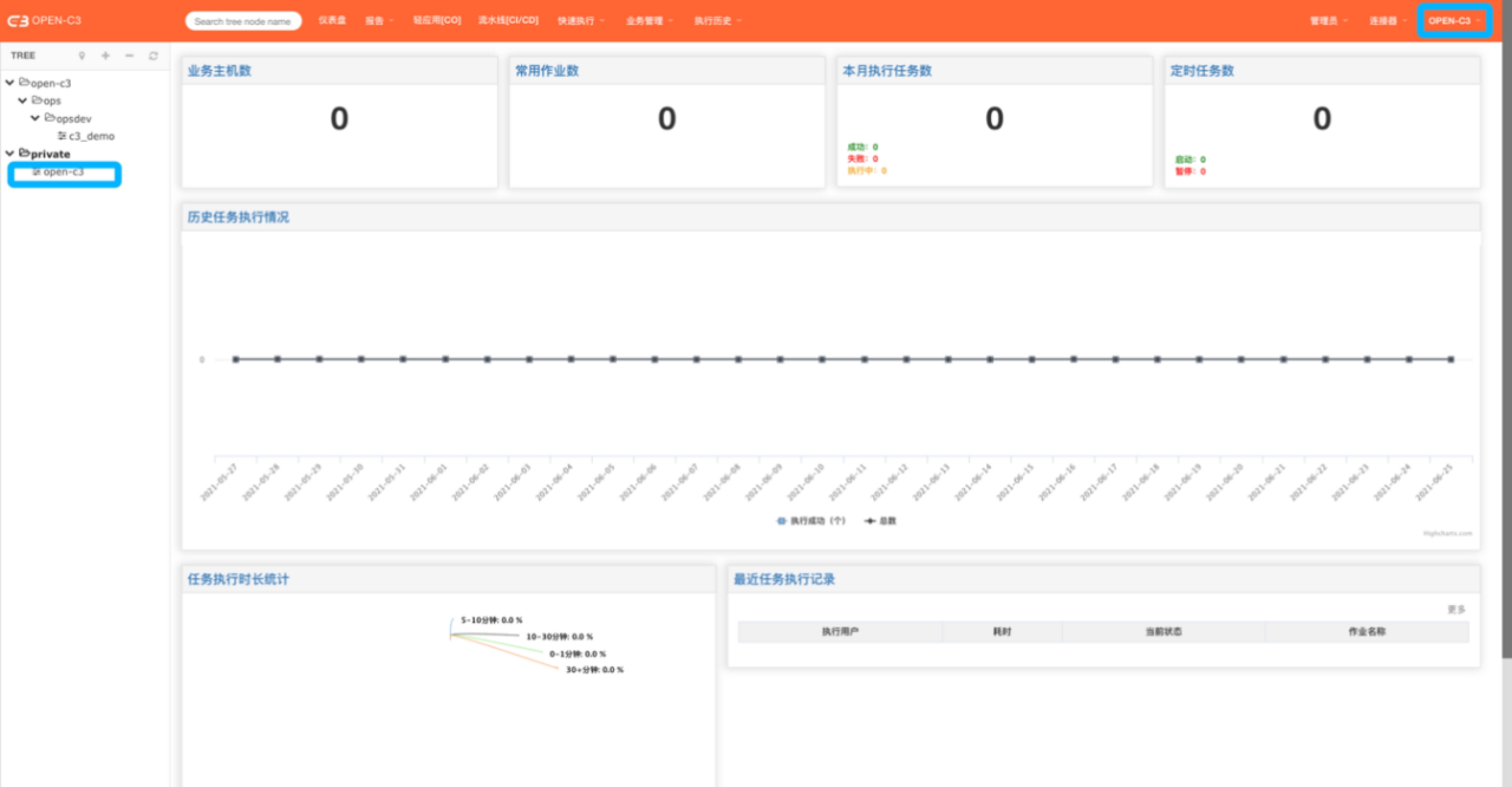Collapse the private tree node chevron

pyautogui.click(x=10, y=154)
